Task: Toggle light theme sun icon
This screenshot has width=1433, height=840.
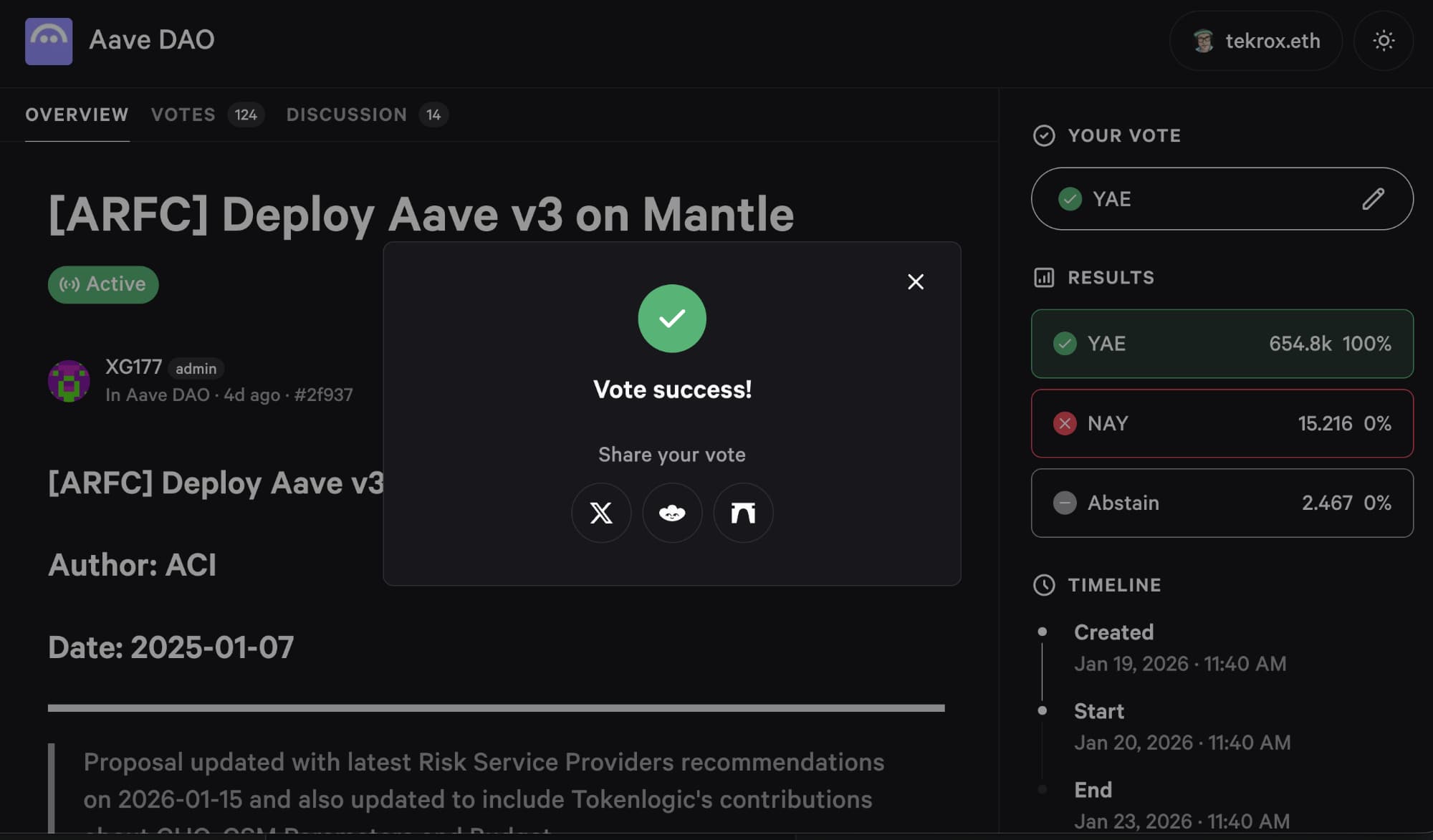Action: [x=1383, y=41]
